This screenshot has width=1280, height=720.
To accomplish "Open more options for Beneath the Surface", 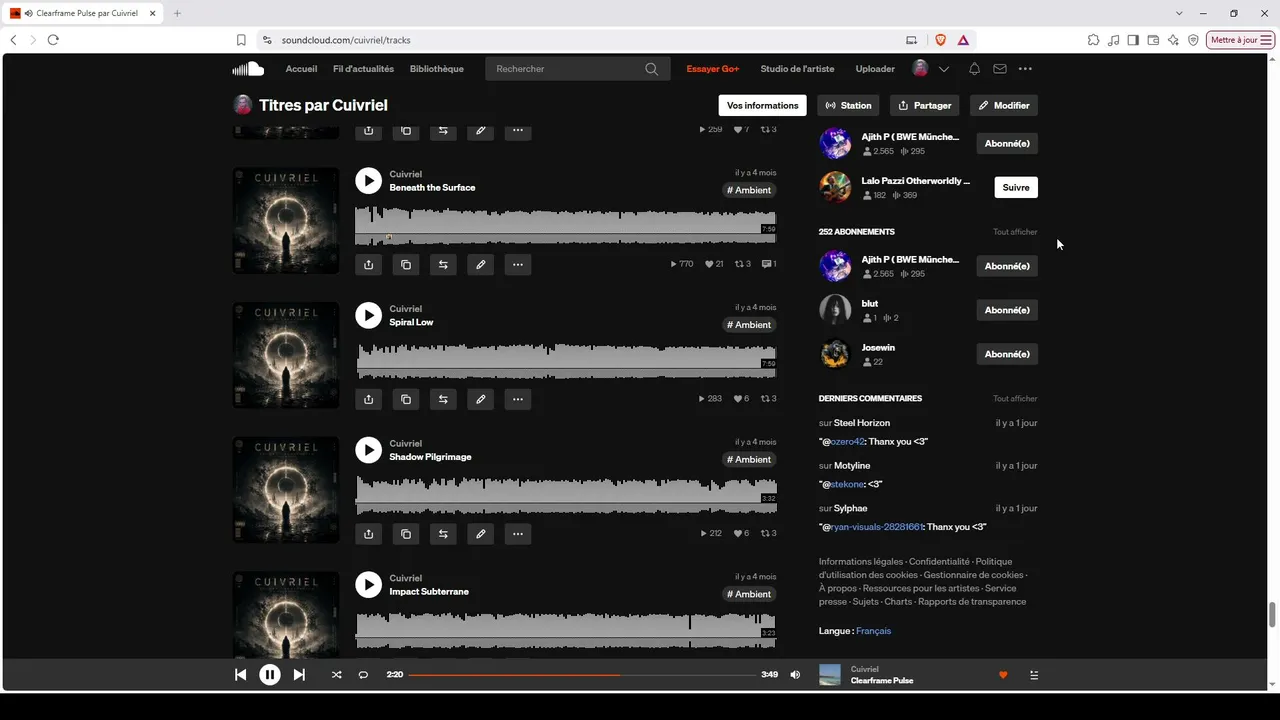I will [x=518, y=265].
